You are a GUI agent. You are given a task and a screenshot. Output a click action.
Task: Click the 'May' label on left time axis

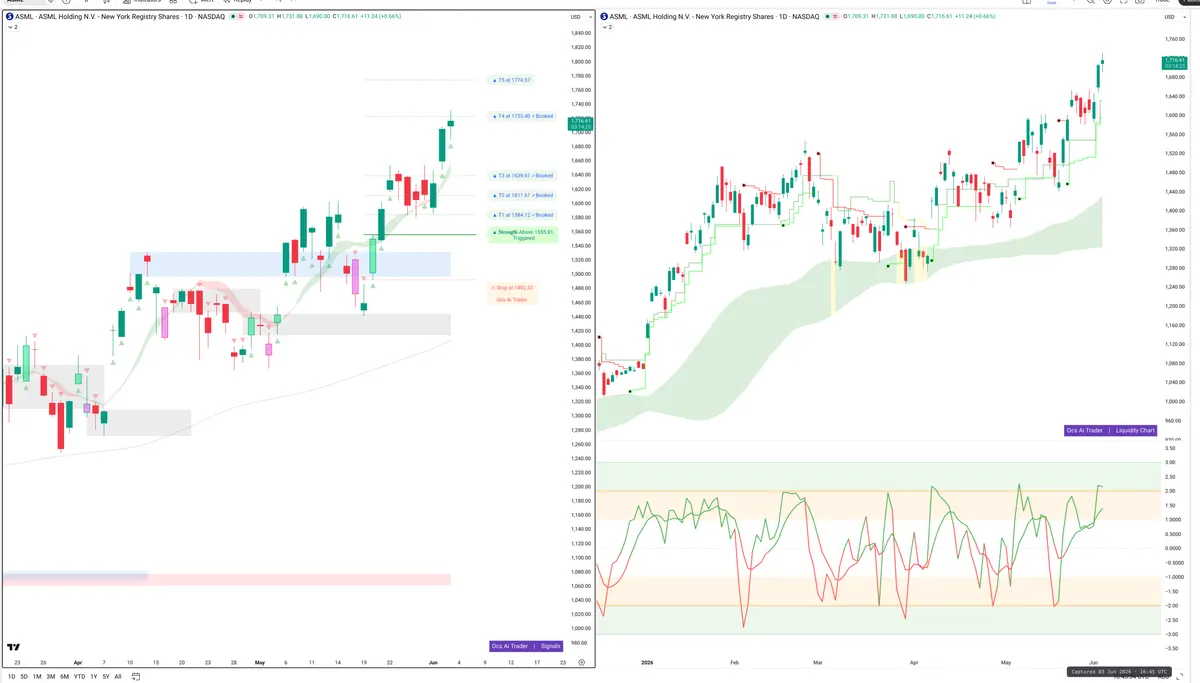[x=259, y=662]
